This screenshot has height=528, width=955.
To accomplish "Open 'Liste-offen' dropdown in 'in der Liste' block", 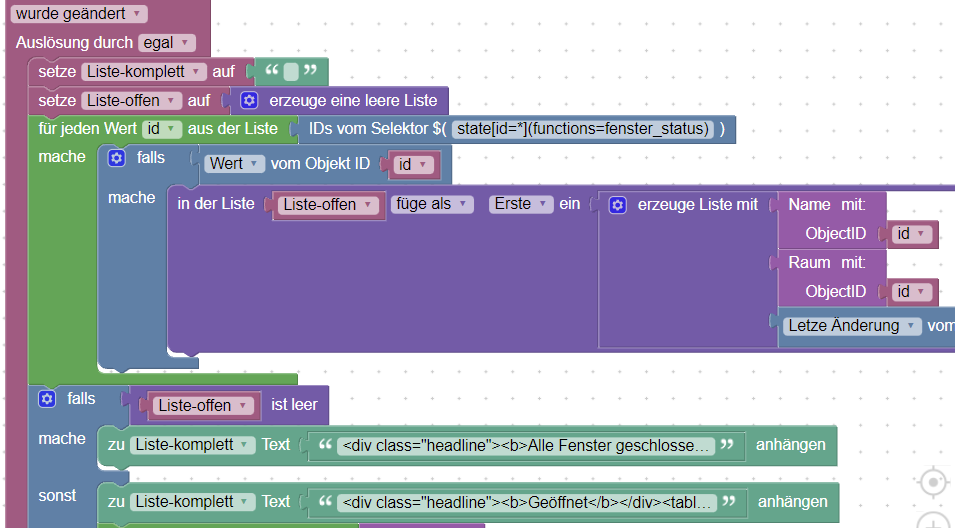I will pyautogui.click(x=328, y=205).
